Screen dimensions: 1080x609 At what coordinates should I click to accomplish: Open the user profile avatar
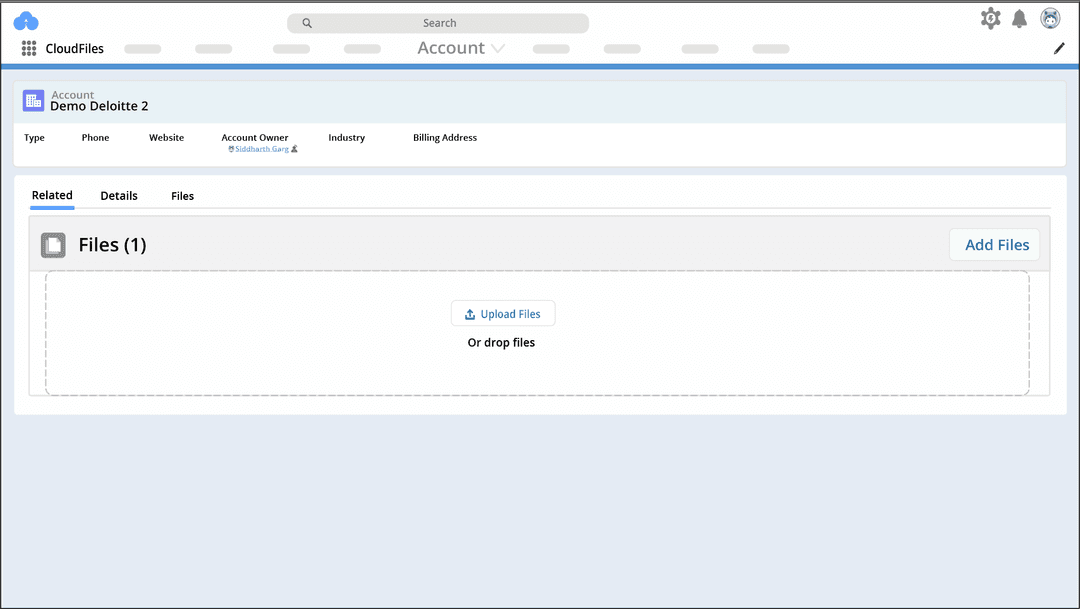point(1050,18)
